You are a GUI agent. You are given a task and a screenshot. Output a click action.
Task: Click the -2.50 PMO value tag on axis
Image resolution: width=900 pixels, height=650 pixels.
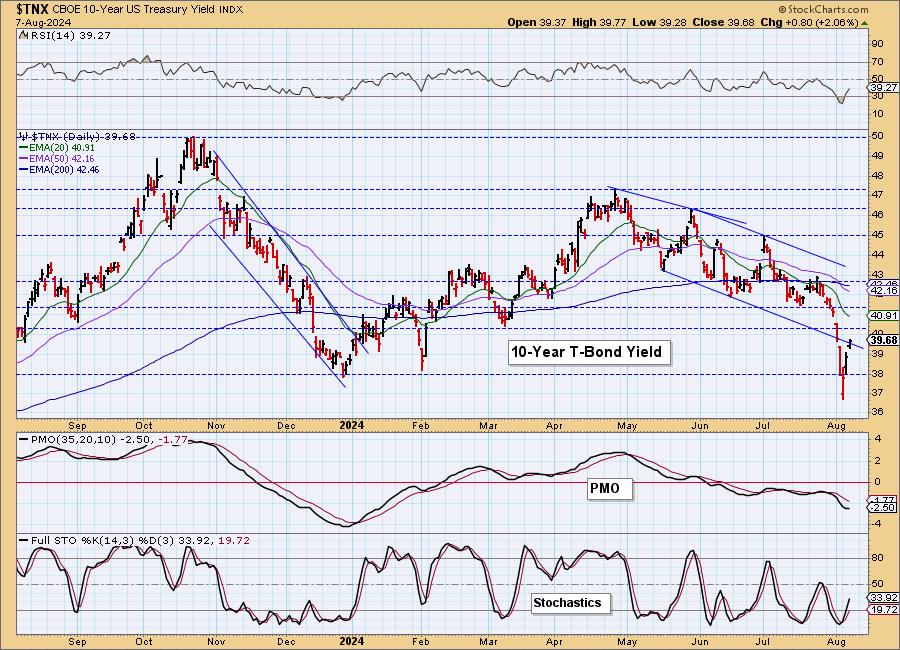click(x=884, y=508)
